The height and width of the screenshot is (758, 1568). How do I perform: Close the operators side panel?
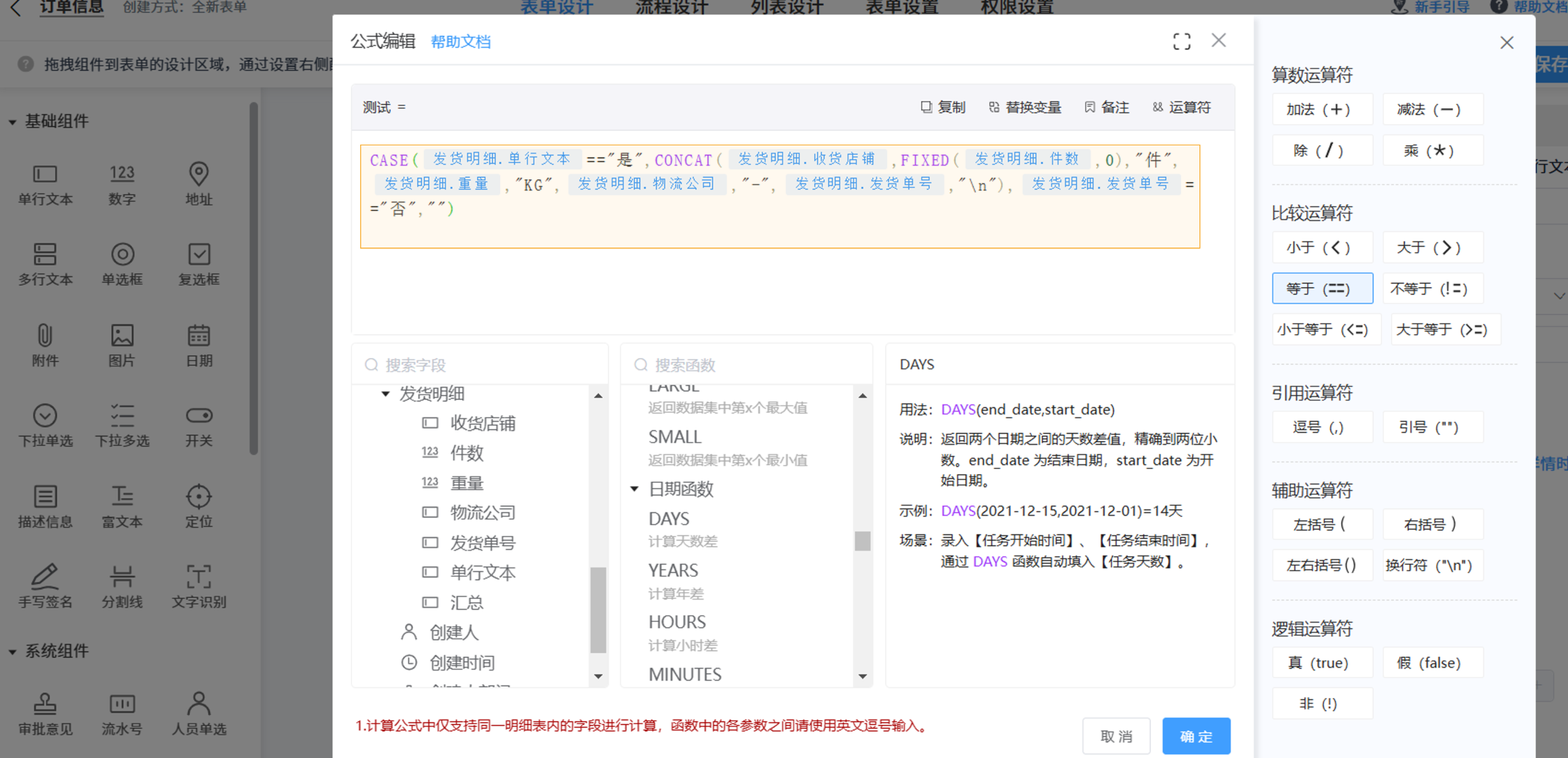click(1507, 42)
